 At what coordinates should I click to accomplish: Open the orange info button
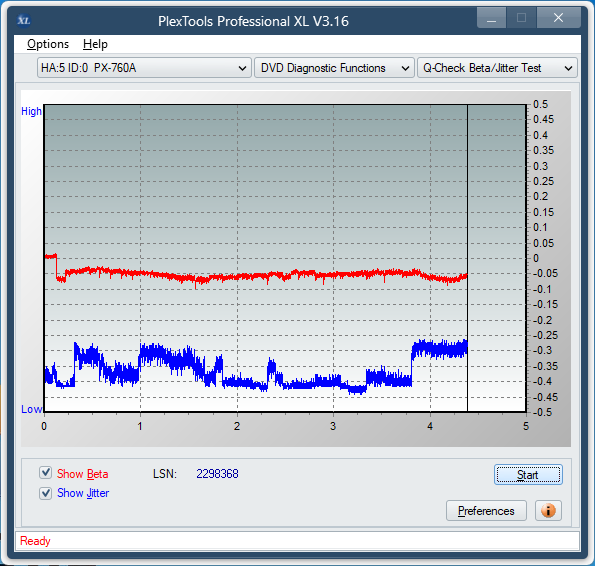(x=548, y=510)
